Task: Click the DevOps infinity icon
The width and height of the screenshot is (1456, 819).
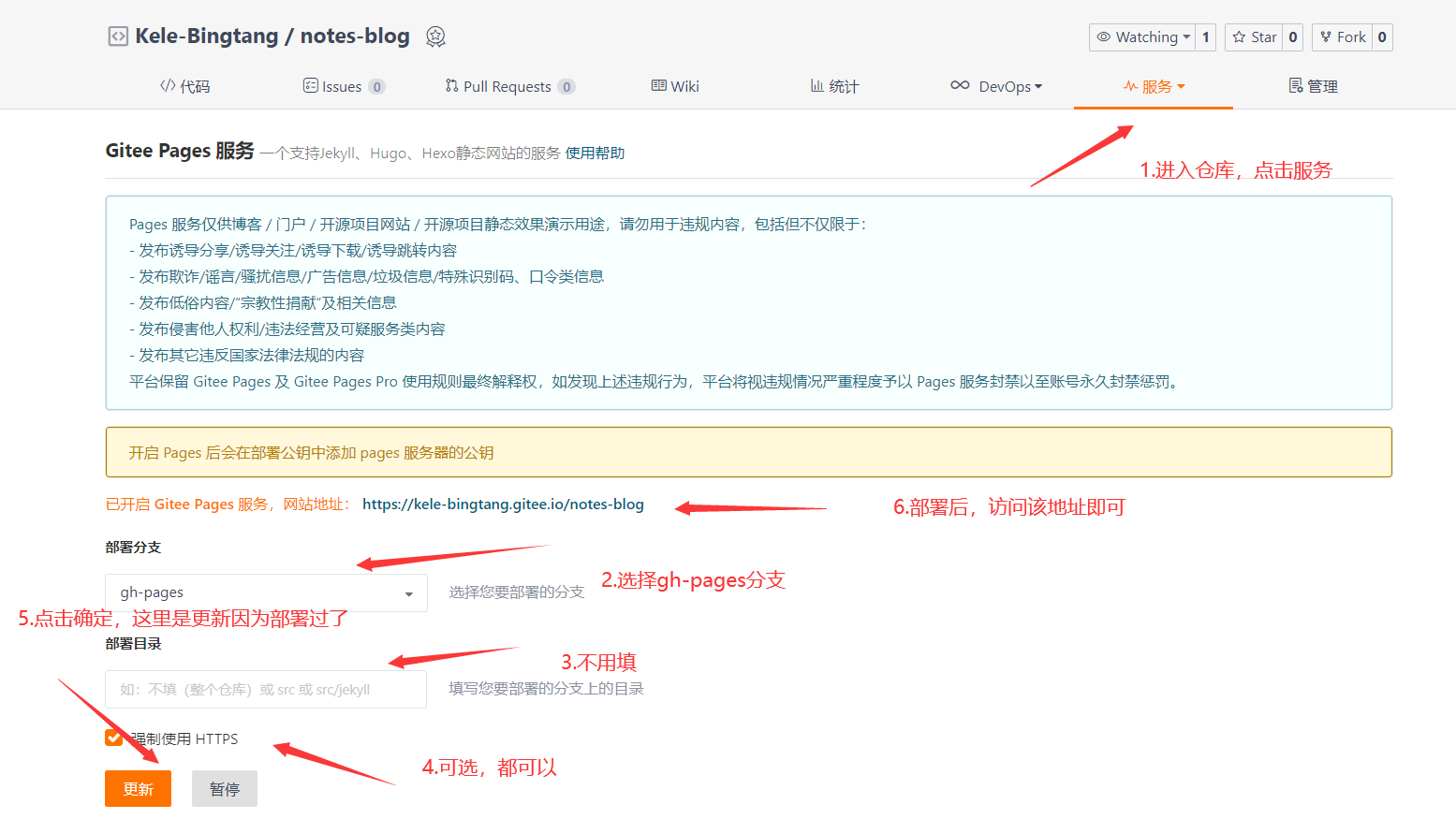Action: tap(960, 85)
